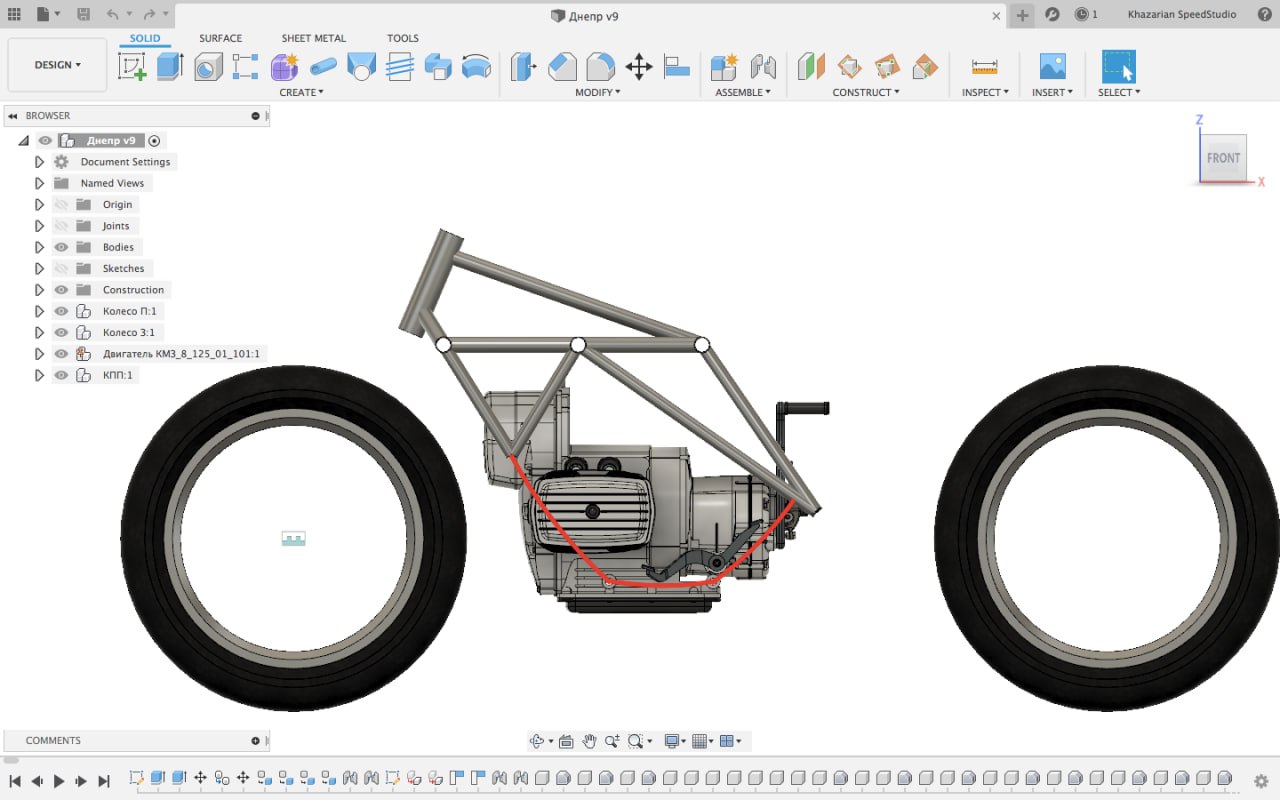This screenshot has height=800, width=1280.
Task: Select the Offset Plane construct tool
Action: click(x=811, y=67)
